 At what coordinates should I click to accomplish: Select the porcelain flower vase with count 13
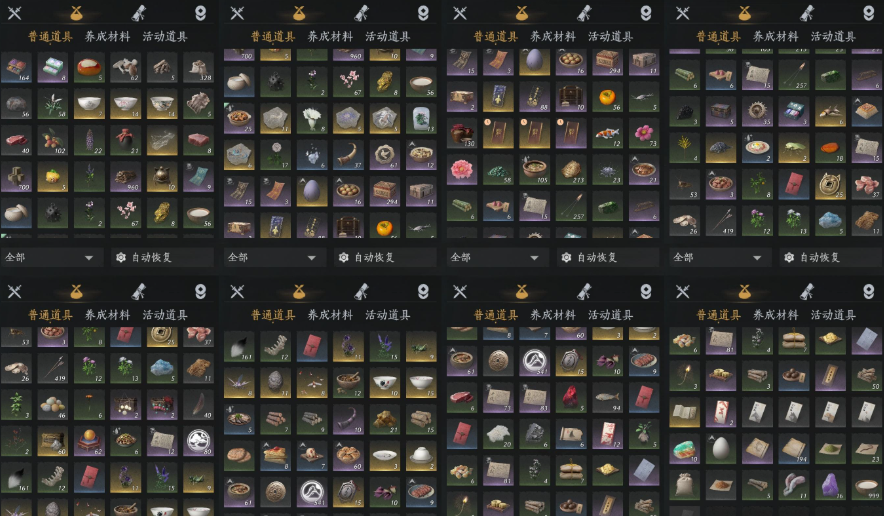(421, 119)
